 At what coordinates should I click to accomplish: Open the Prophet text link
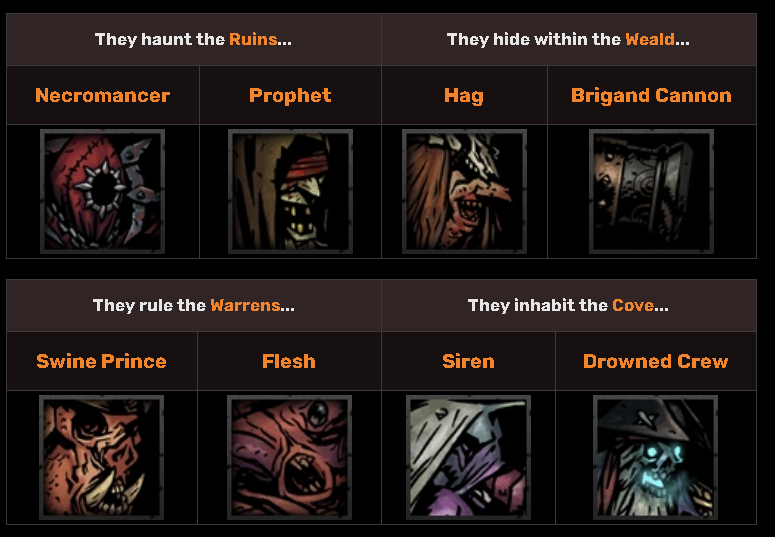[x=290, y=95]
